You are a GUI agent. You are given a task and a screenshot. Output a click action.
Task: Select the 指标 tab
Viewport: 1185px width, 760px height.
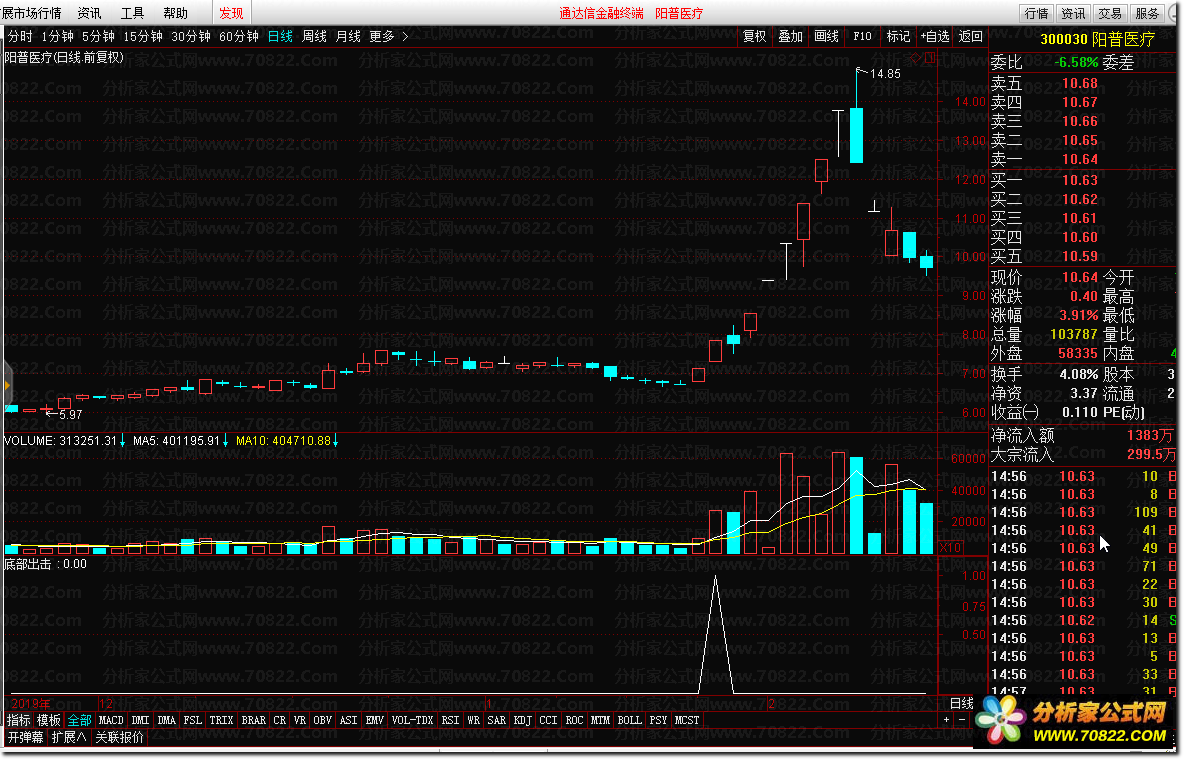point(19,720)
